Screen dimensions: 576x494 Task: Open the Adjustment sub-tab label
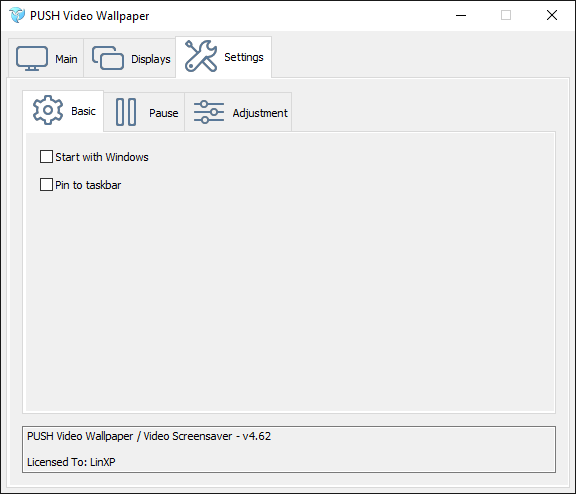click(x=260, y=113)
